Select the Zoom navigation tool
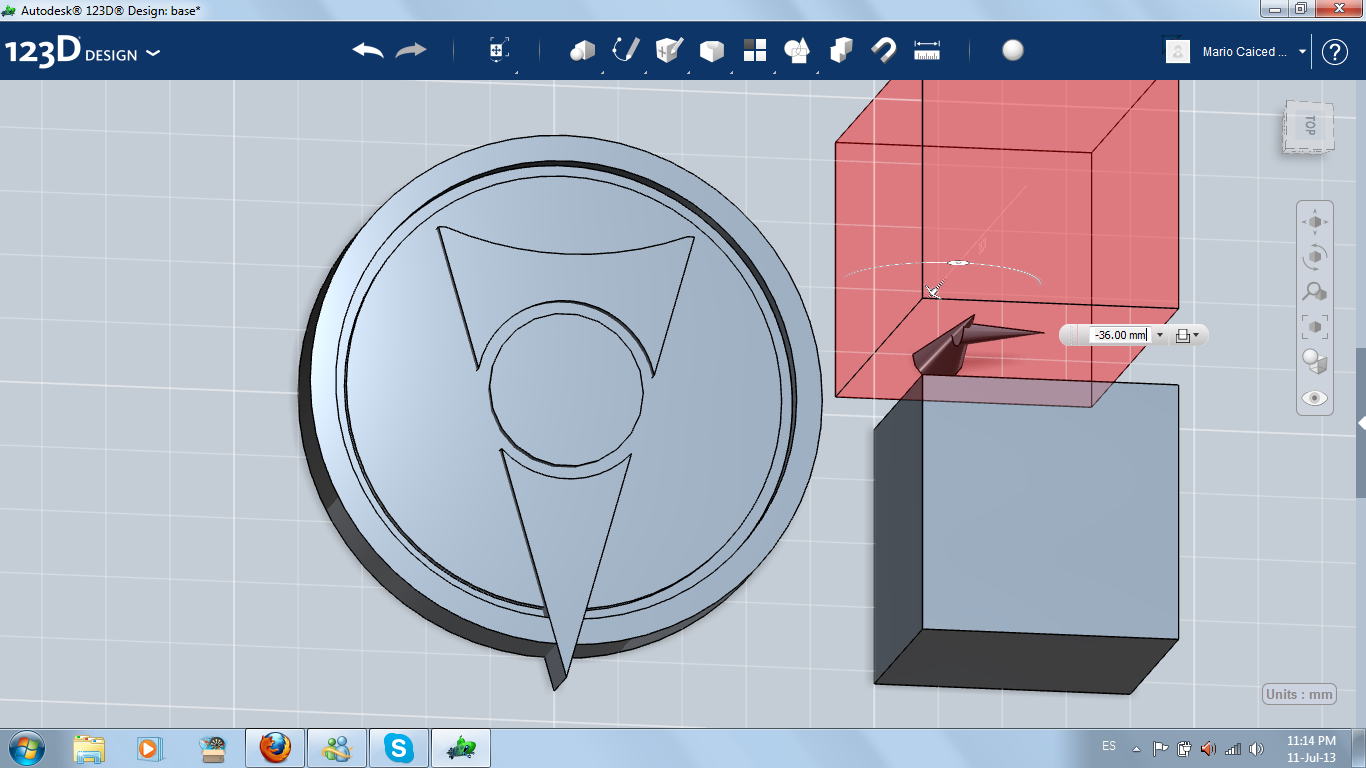 pos(1315,292)
